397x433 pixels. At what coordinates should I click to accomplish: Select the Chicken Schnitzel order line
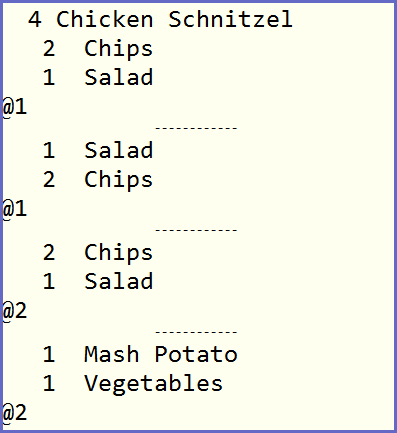point(160,19)
